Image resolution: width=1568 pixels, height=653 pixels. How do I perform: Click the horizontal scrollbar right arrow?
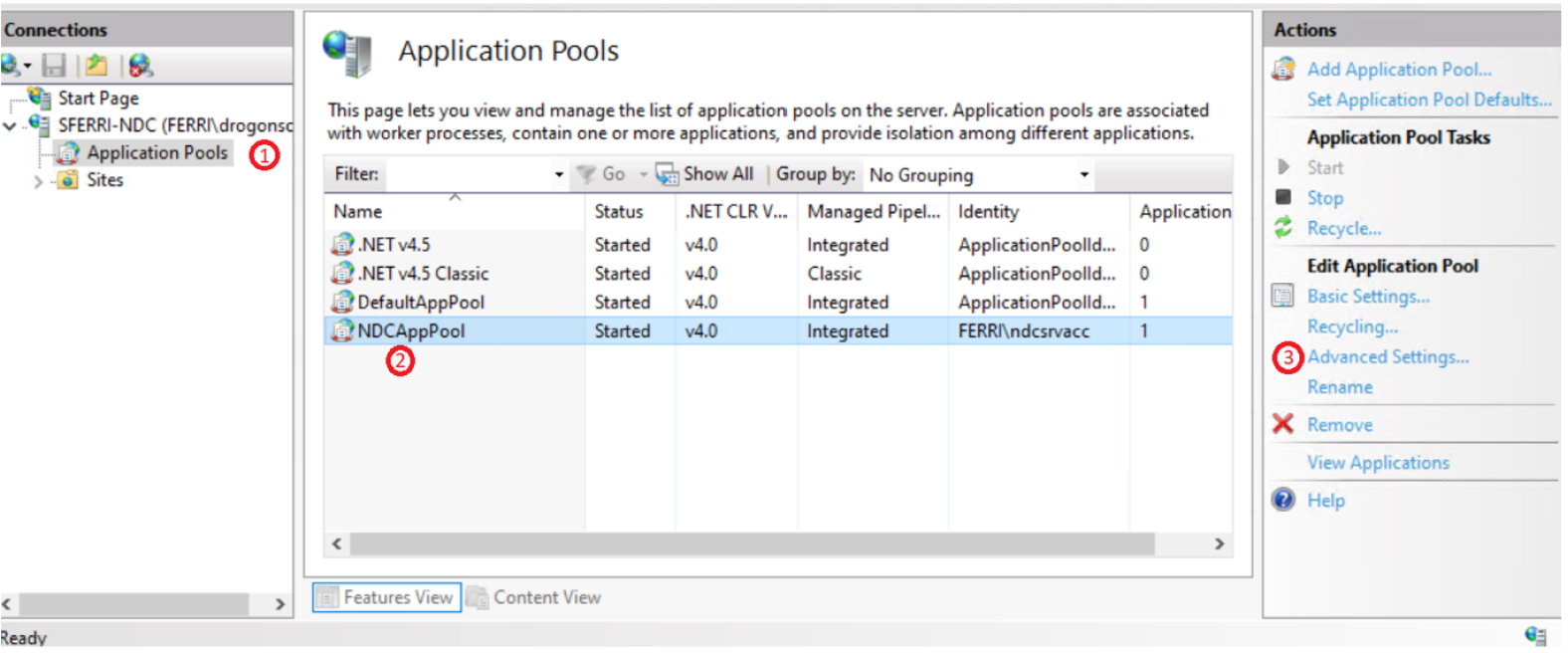1219,544
